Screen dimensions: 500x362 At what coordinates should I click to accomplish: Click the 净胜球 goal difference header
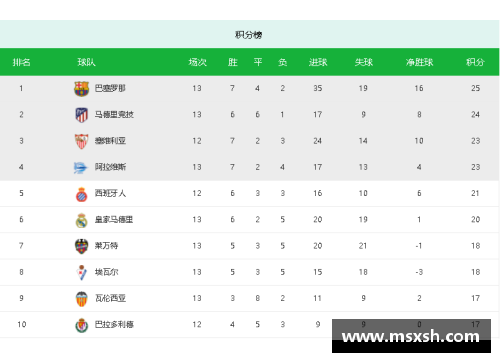point(419,62)
